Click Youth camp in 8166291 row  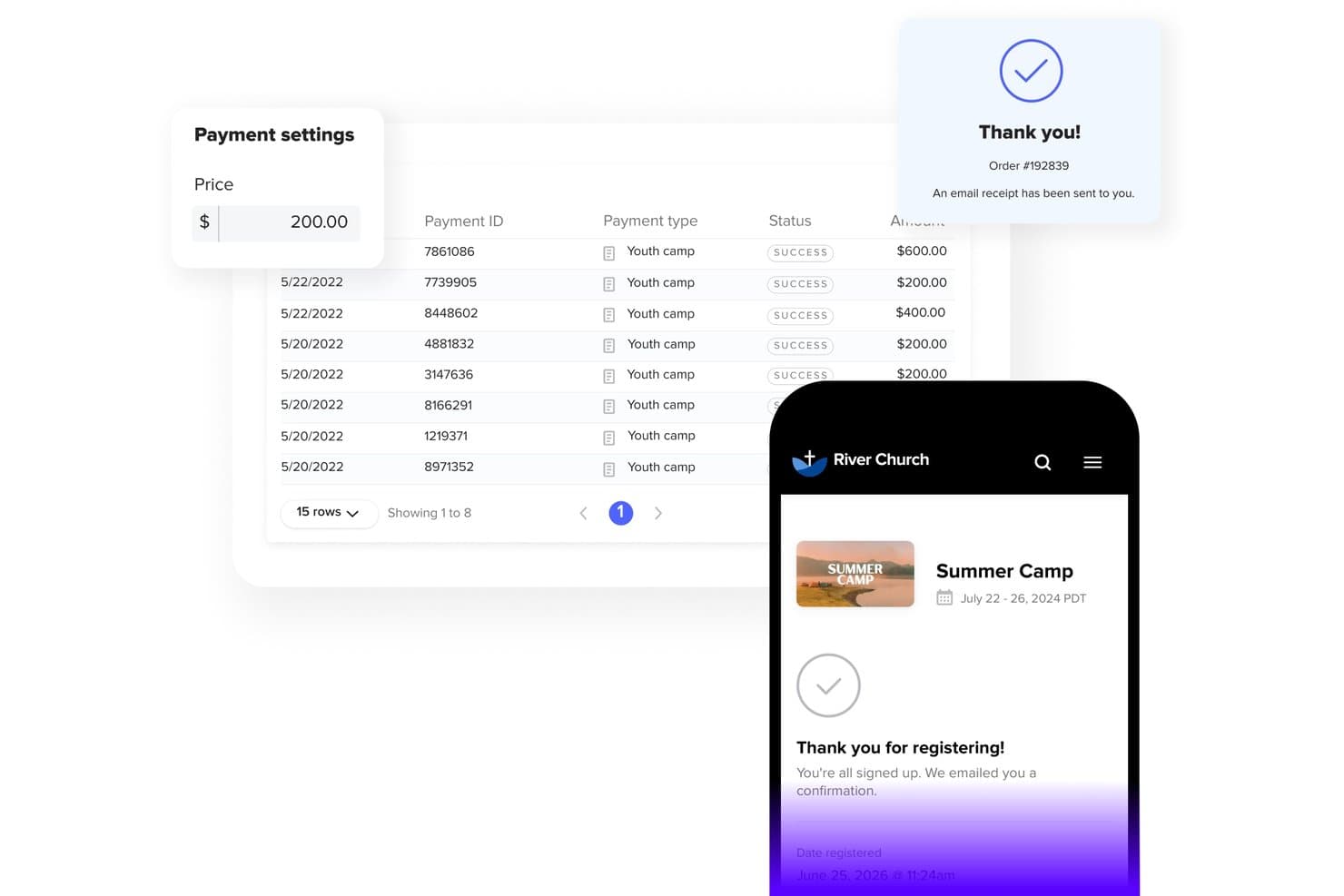click(660, 405)
